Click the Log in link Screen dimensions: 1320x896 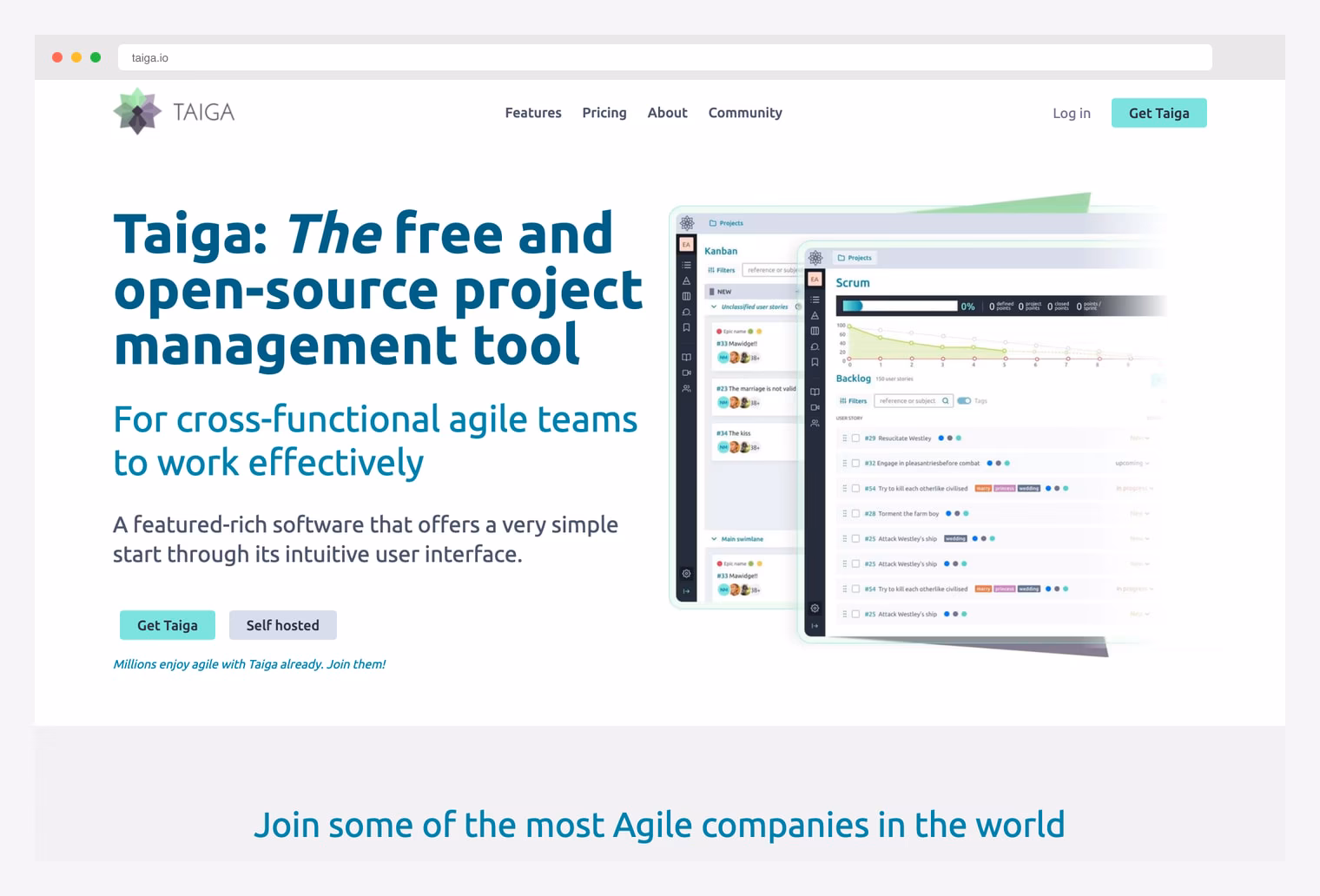1072,113
